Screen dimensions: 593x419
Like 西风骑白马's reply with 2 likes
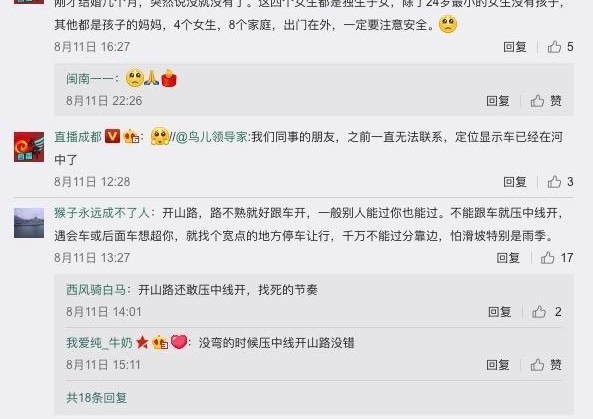pos(546,312)
